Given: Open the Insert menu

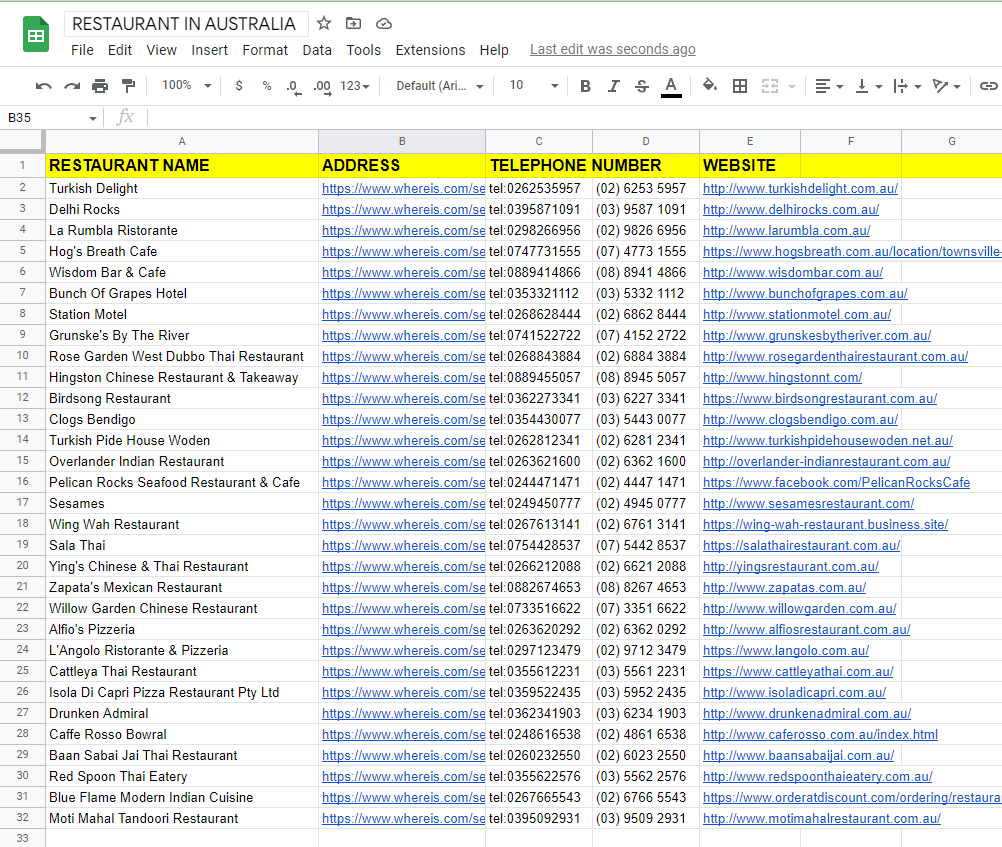Looking at the screenshot, I should [x=209, y=50].
